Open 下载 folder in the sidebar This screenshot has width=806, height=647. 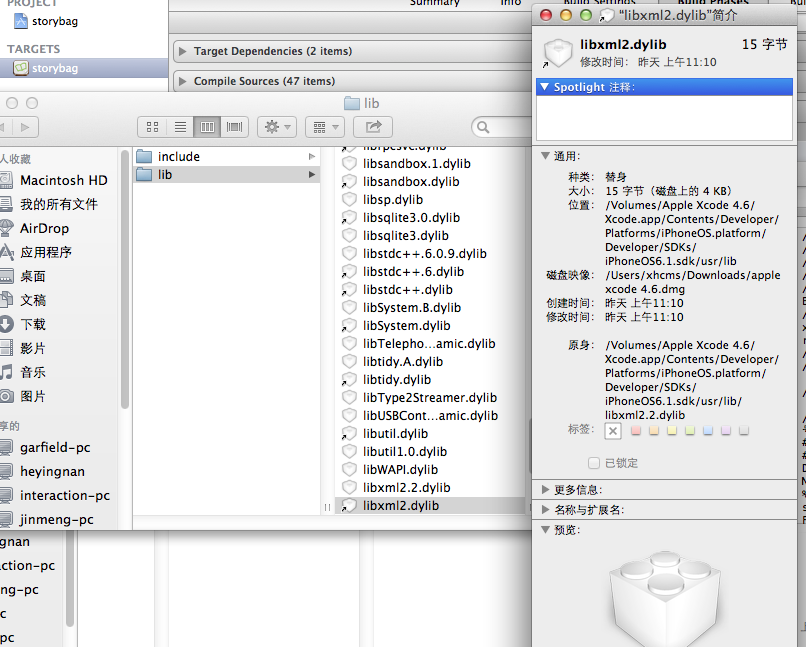pyautogui.click(x=33, y=324)
